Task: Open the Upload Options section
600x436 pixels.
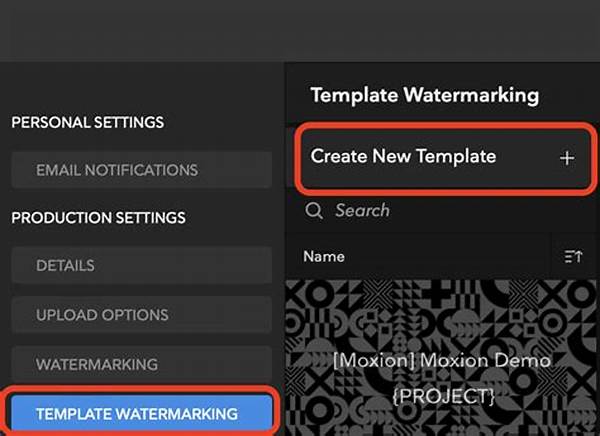Action: point(141,315)
